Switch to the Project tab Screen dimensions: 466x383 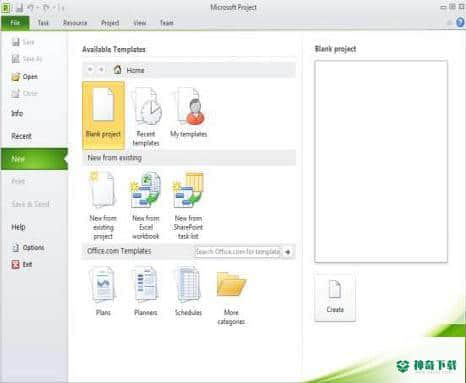coord(110,23)
